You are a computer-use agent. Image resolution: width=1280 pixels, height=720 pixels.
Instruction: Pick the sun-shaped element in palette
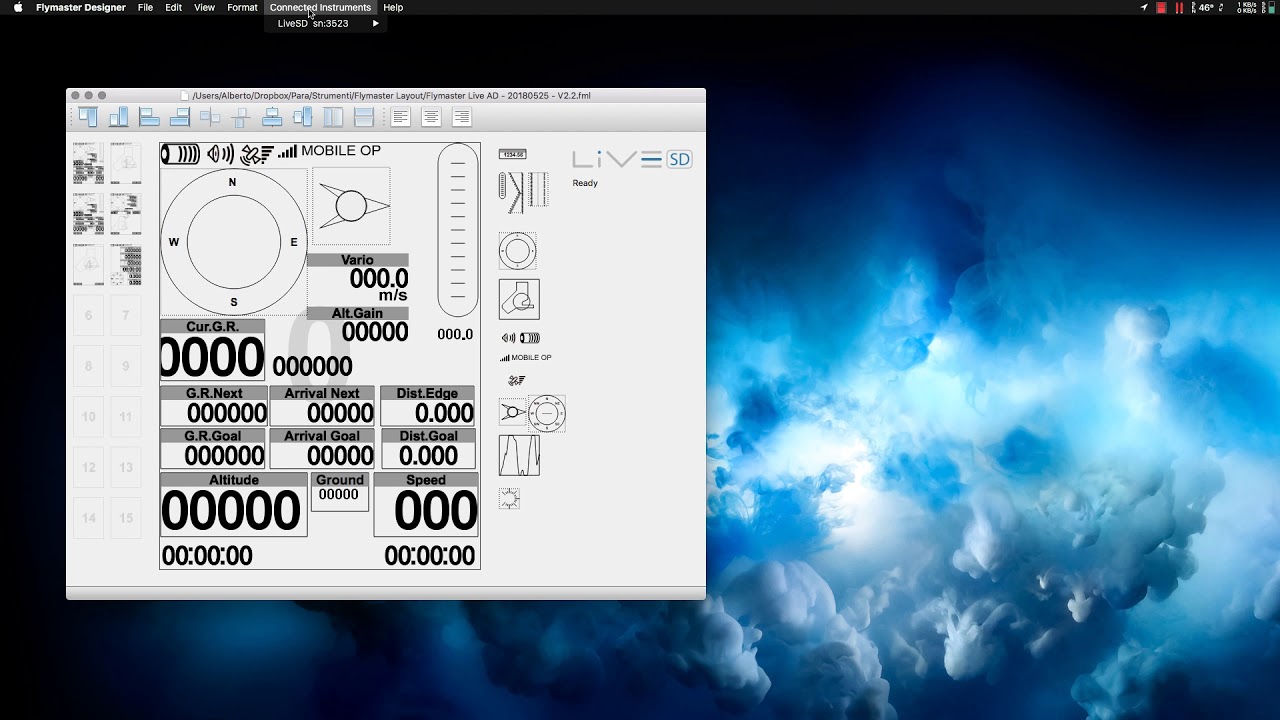pos(509,498)
